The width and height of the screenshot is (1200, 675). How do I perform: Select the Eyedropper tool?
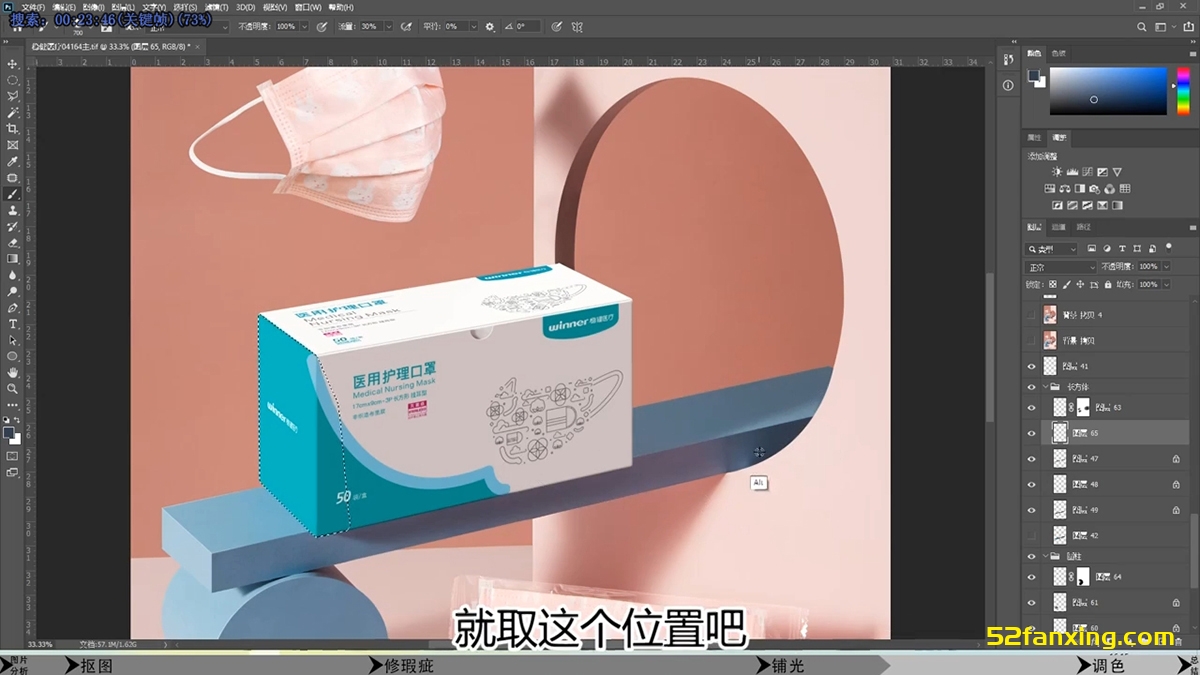pyautogui.click(x=13, y=161)
